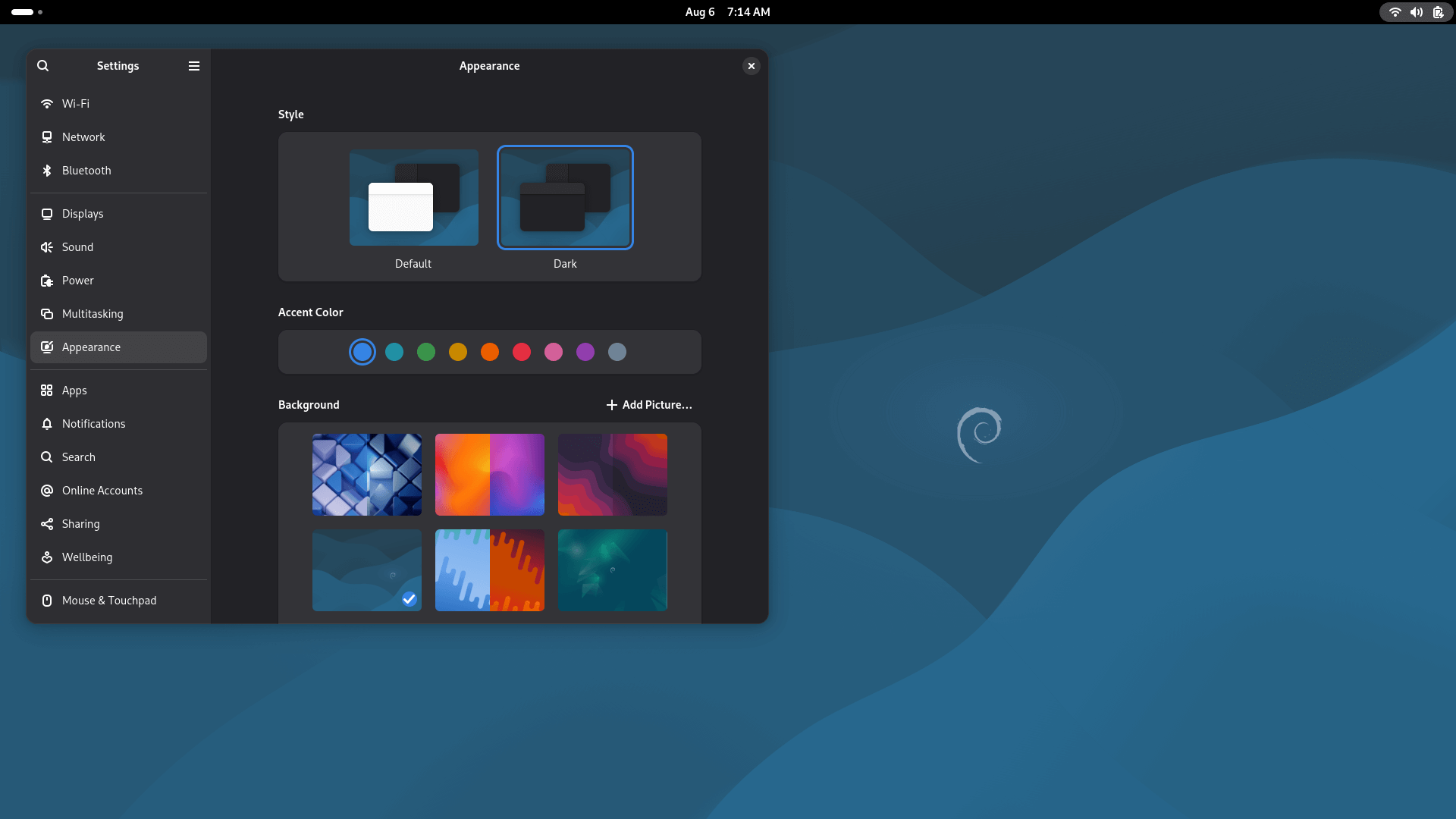Click the Wi-Fi icon in the system tray
Screen dimensions: 1456x819
[1395, 12]
